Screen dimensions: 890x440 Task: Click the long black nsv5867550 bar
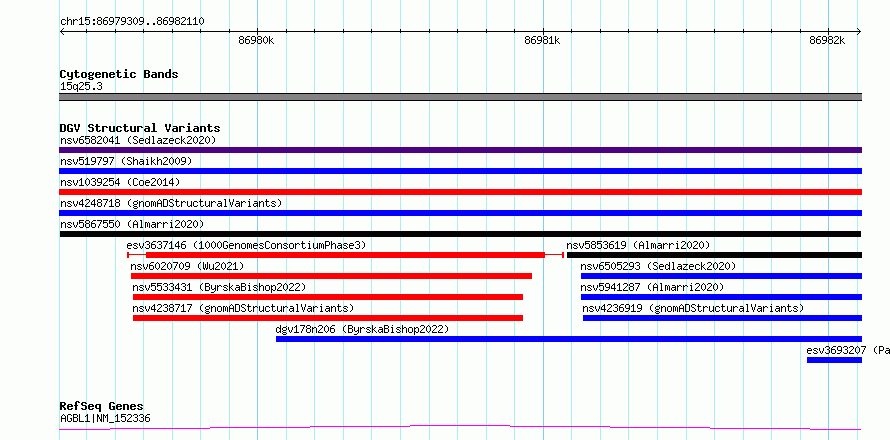tap(460, 234)
